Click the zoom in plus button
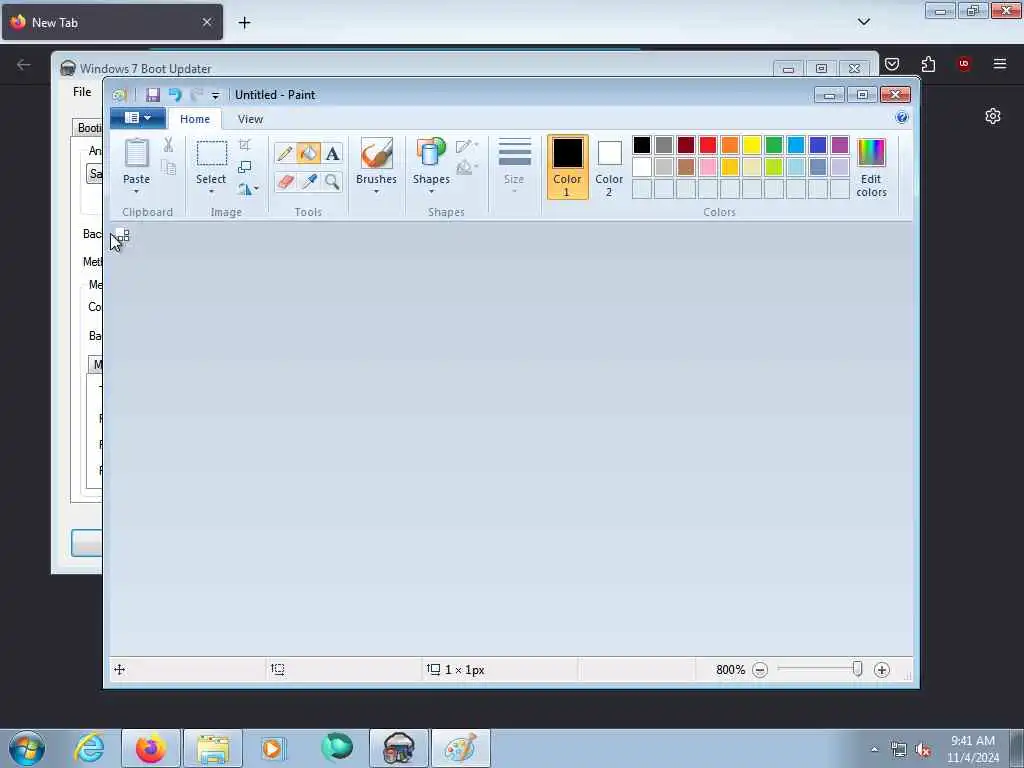Screen dimensions: 1024x768 [x=882, y=670]
